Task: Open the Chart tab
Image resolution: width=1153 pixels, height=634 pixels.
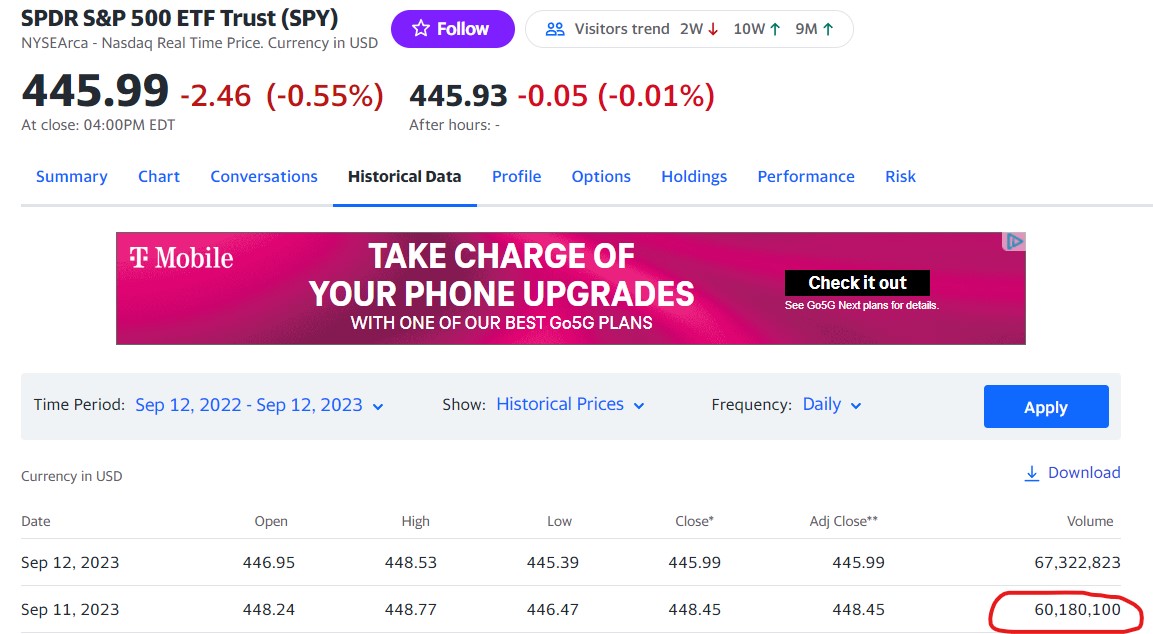Action: pos(159,176)
